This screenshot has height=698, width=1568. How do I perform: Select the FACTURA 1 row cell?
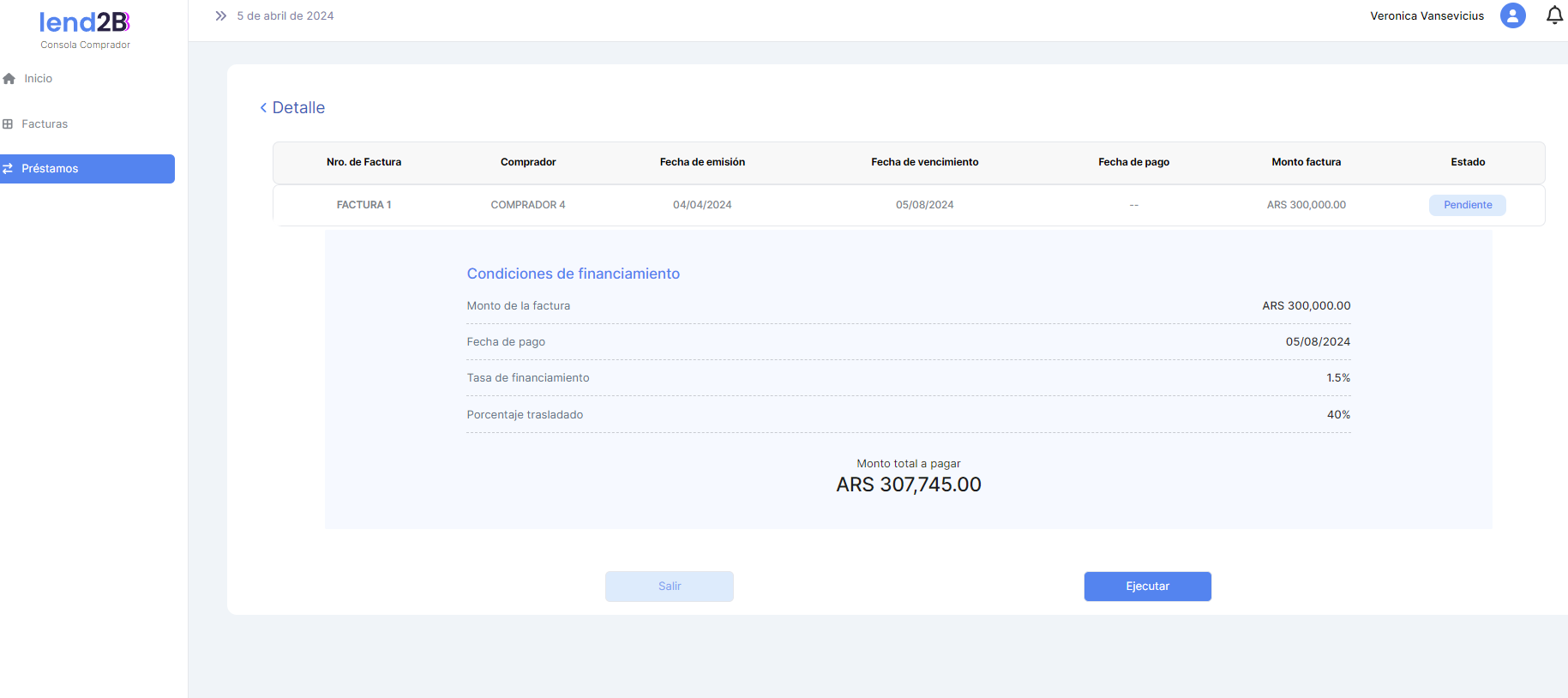pos(363,205)
